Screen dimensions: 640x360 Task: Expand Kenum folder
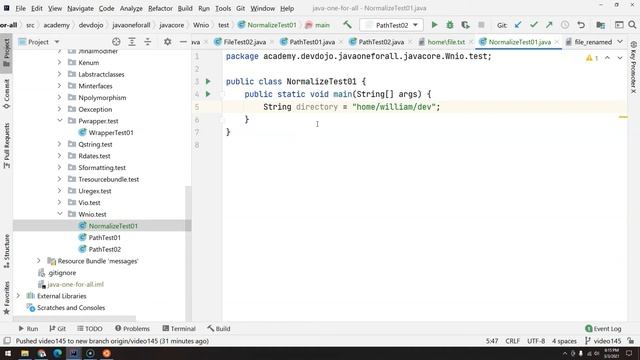60,62
